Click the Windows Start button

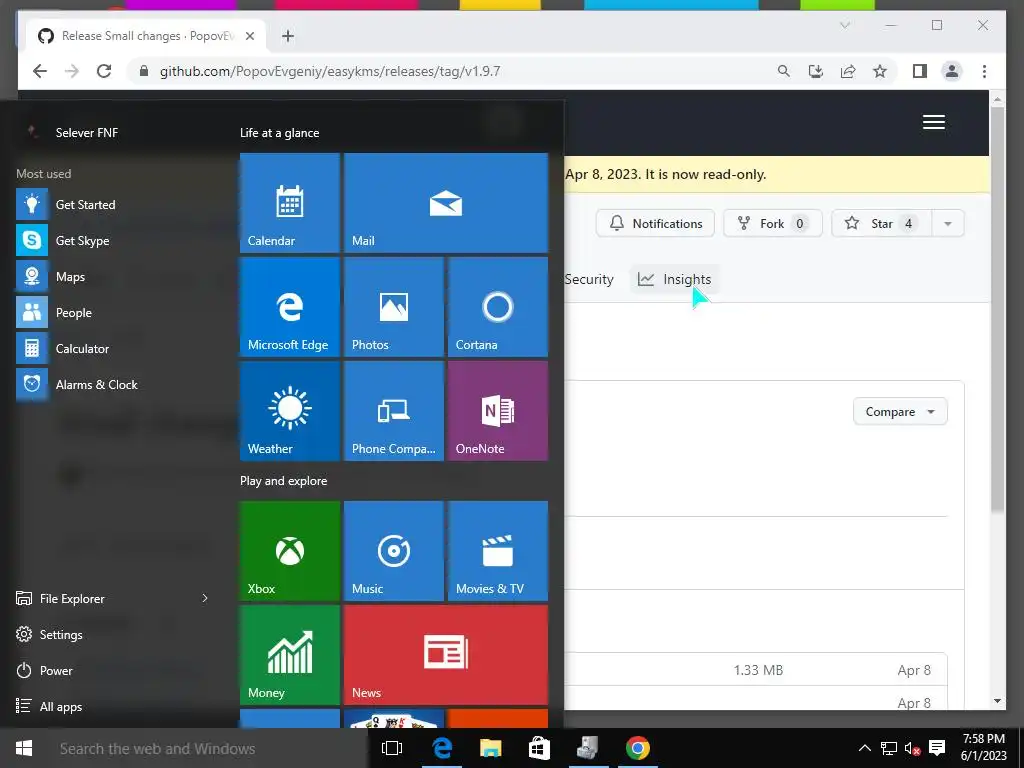[24, 748]
